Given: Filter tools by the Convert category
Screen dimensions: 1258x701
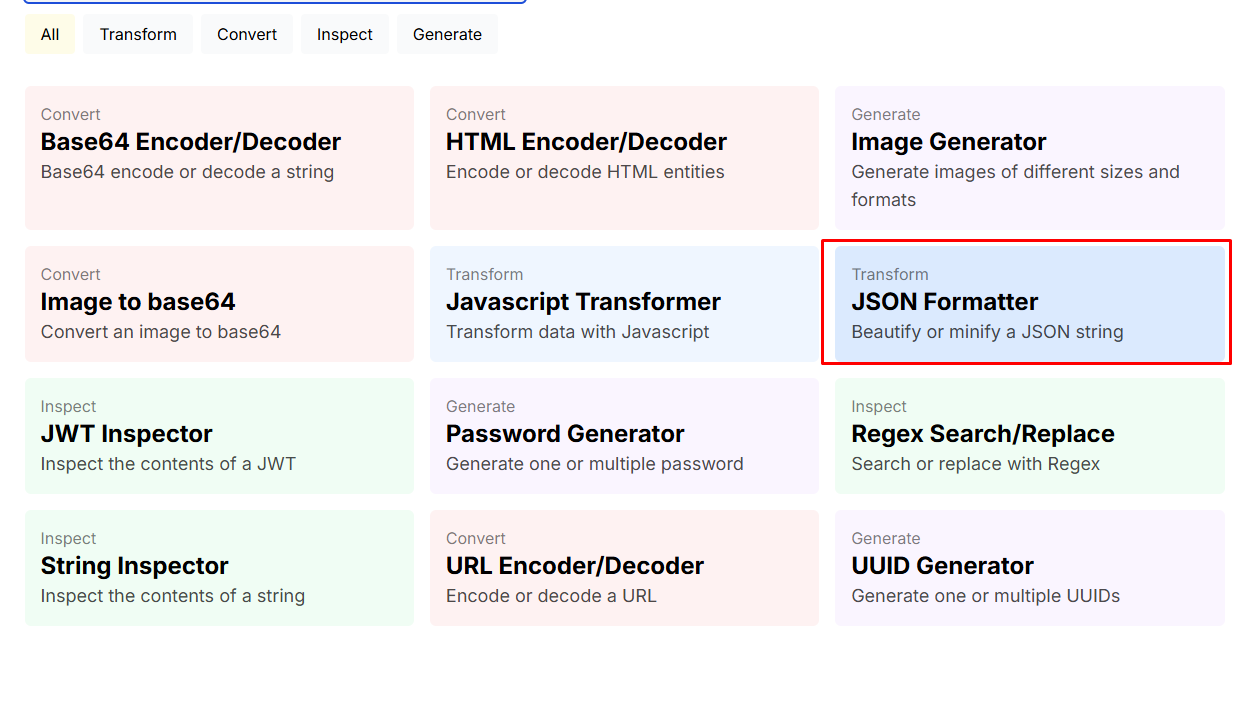Looking at the screenshot, I should click(x=246, y=34).
